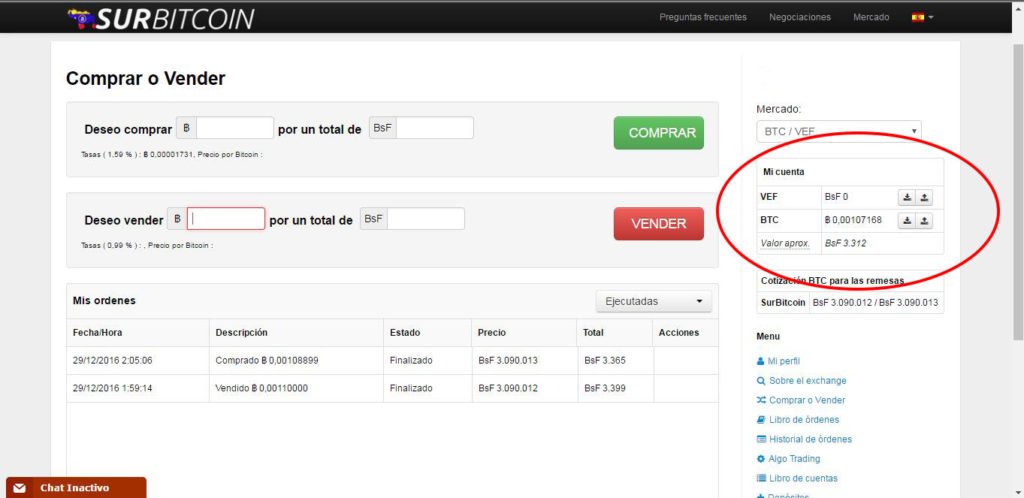This screenshot has height=498, width=1024.
Task: Focus the buy total BsF field
Action: point(434,128)
